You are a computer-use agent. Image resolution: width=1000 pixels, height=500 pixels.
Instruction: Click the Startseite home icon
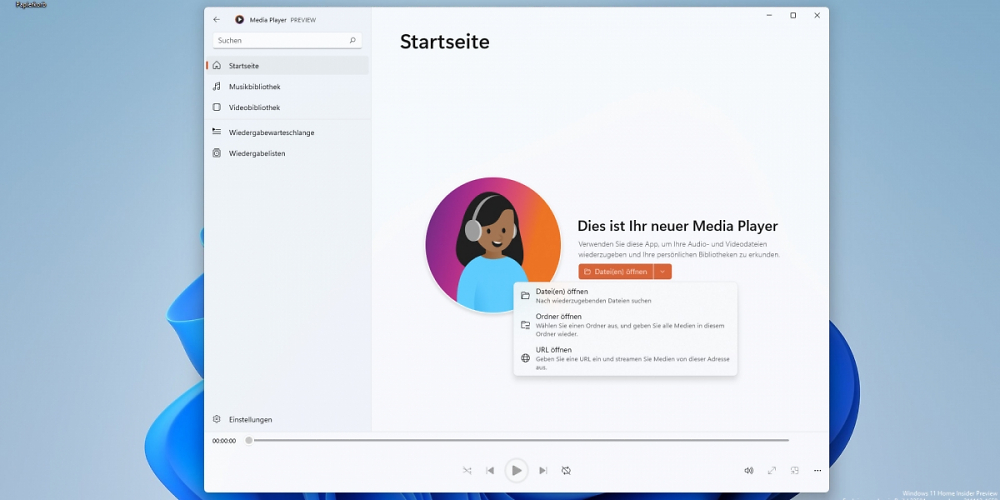[217, 66]
